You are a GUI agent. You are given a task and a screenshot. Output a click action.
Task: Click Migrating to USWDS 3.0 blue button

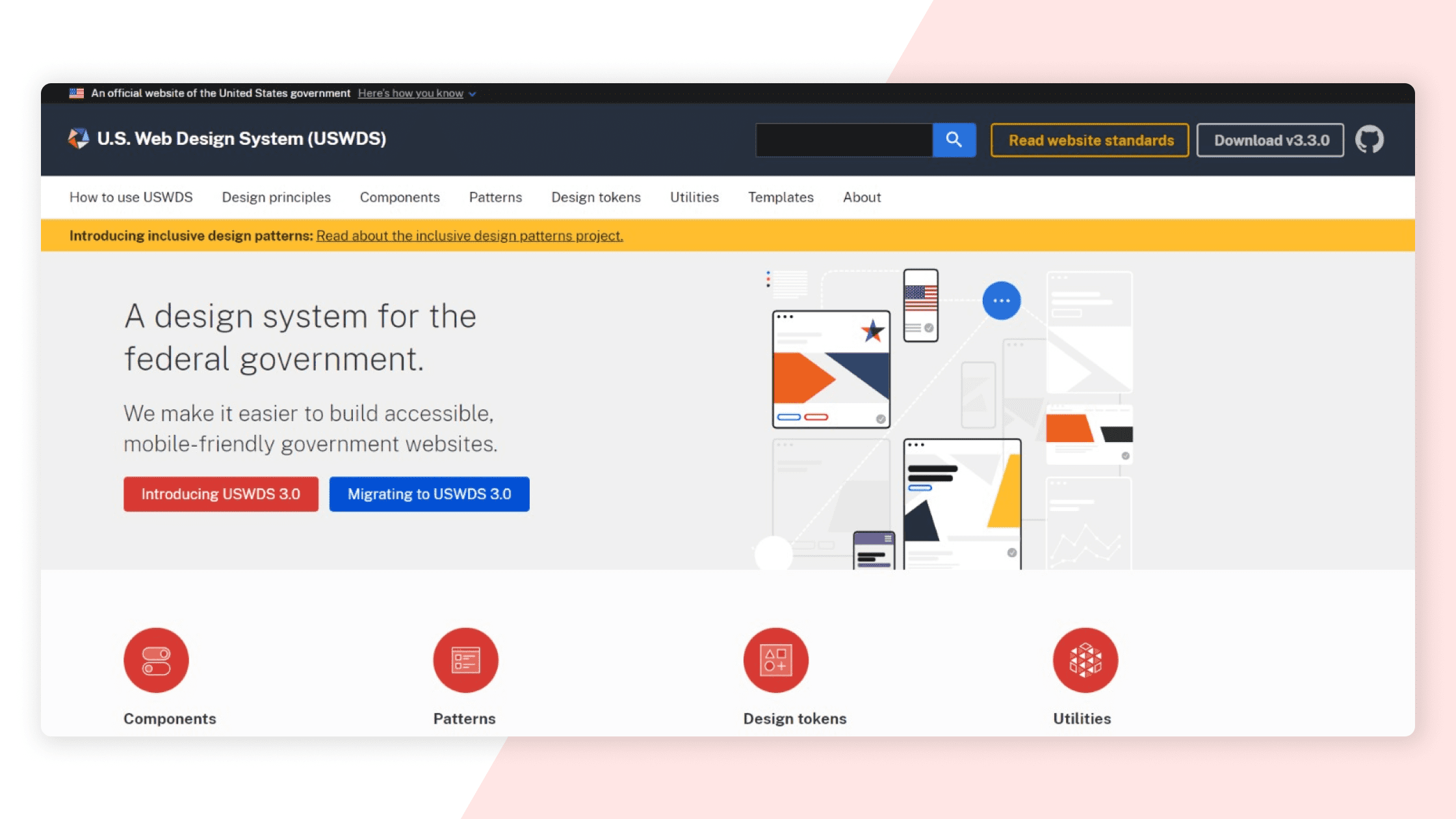tap(429, 494)
